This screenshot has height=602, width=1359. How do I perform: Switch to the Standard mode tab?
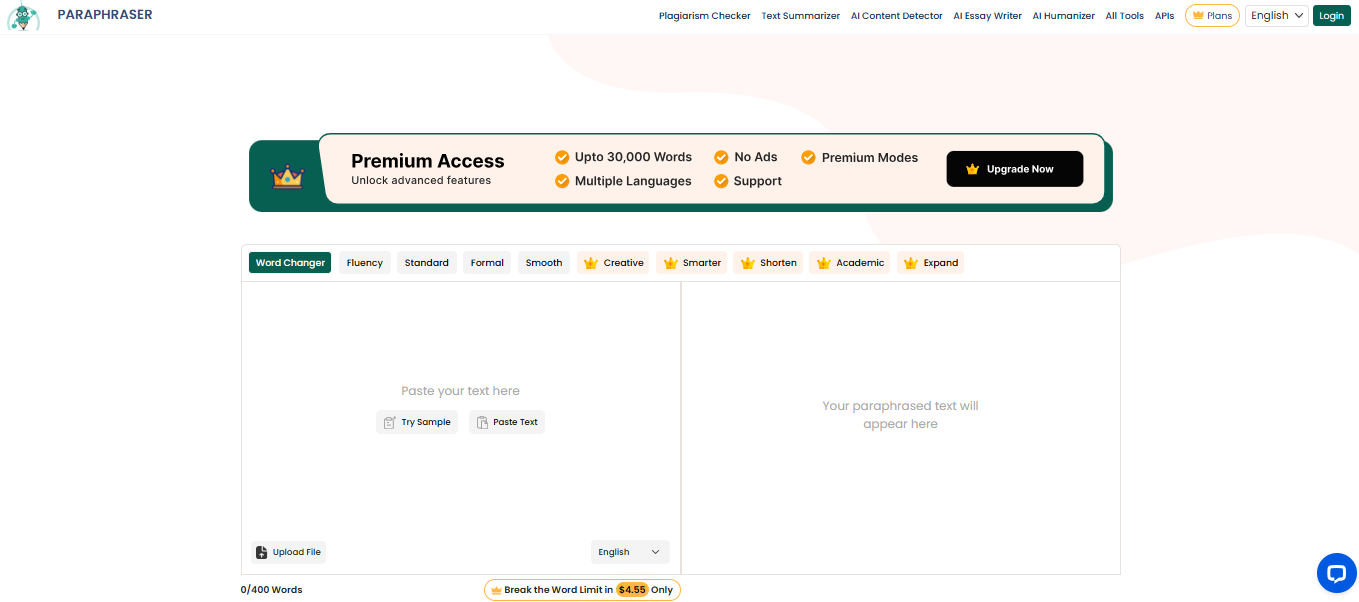(427, 263)
